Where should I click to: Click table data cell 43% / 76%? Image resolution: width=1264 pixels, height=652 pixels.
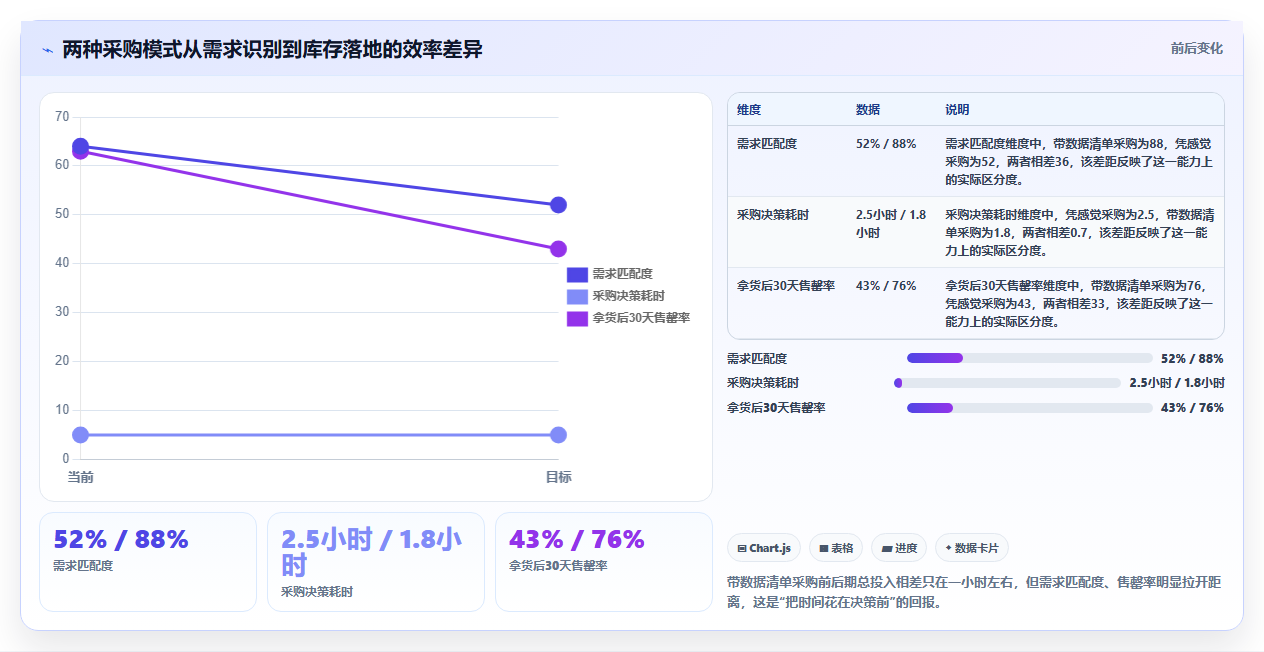click(886, 286)
